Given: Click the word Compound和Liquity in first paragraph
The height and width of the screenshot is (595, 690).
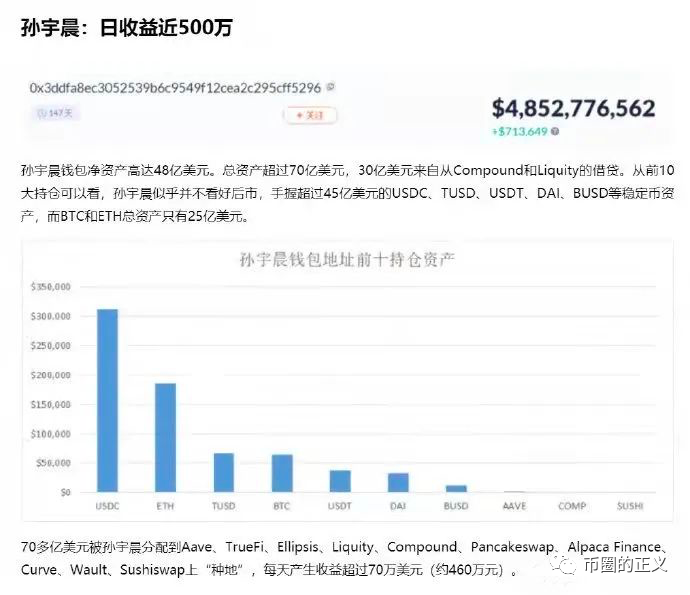Looking at the screenshot, I should coord(516,170).
